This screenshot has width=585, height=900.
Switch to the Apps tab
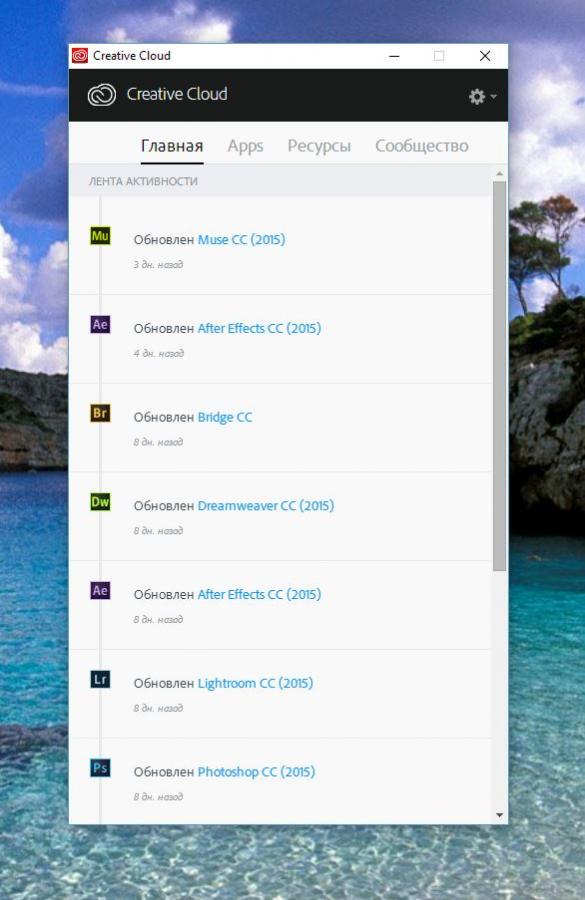click(x=245, y=146)
